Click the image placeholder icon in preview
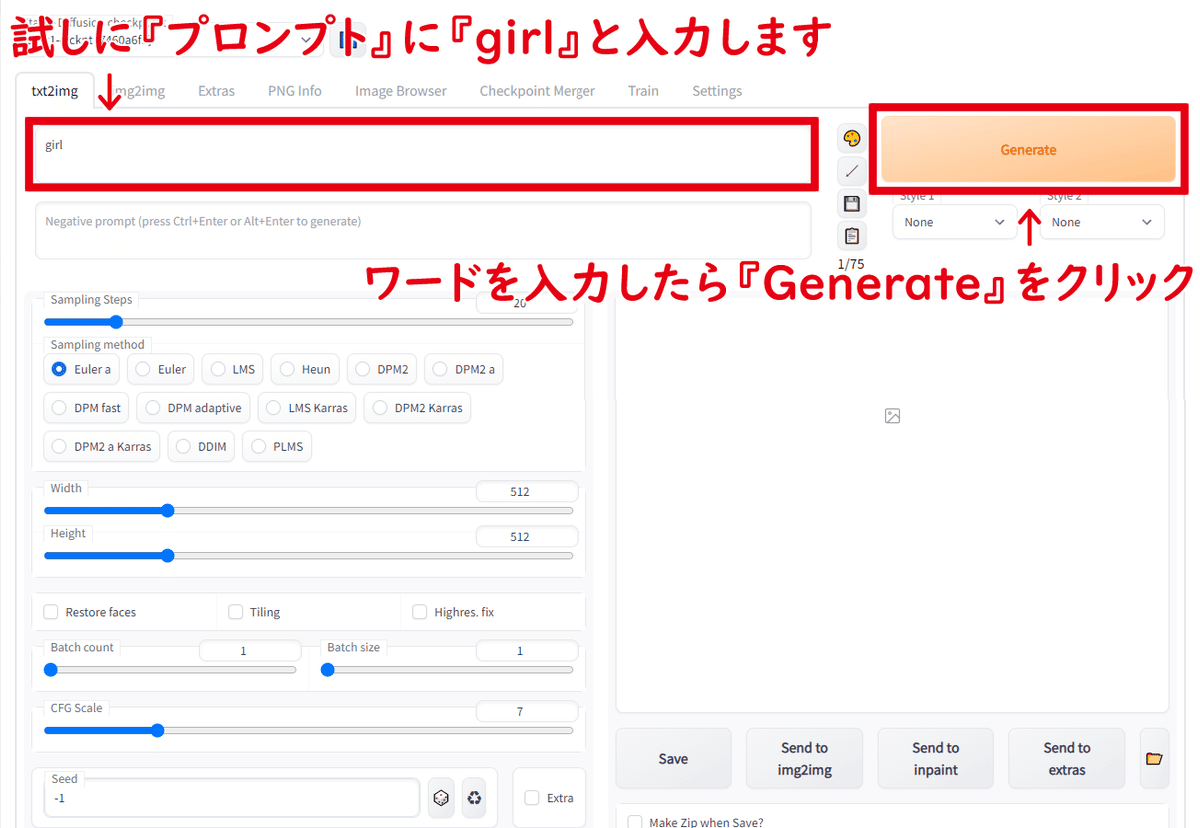This screenshot has width=1200, height=828. coord(893,416)
